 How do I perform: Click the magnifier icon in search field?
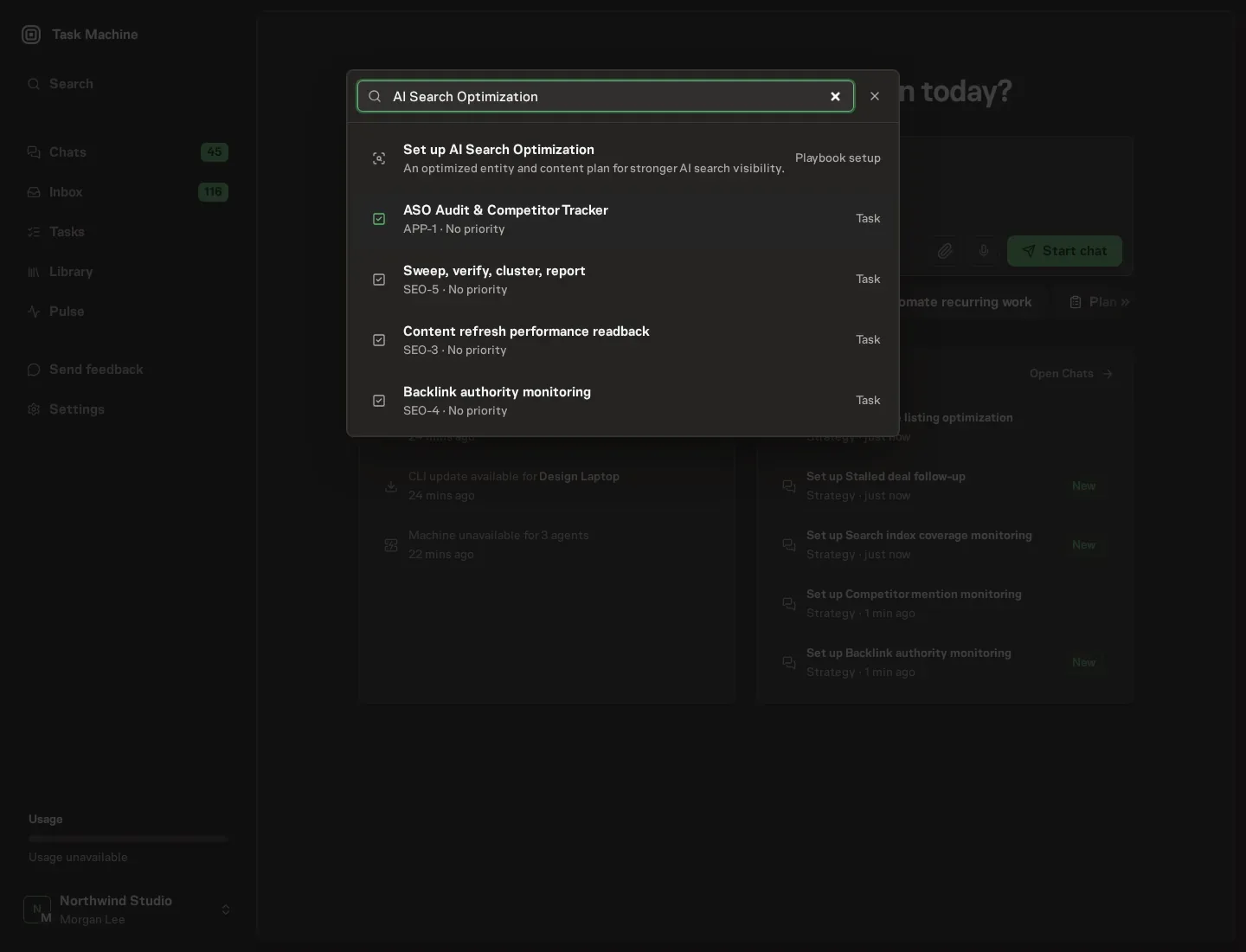pos(375,96)
